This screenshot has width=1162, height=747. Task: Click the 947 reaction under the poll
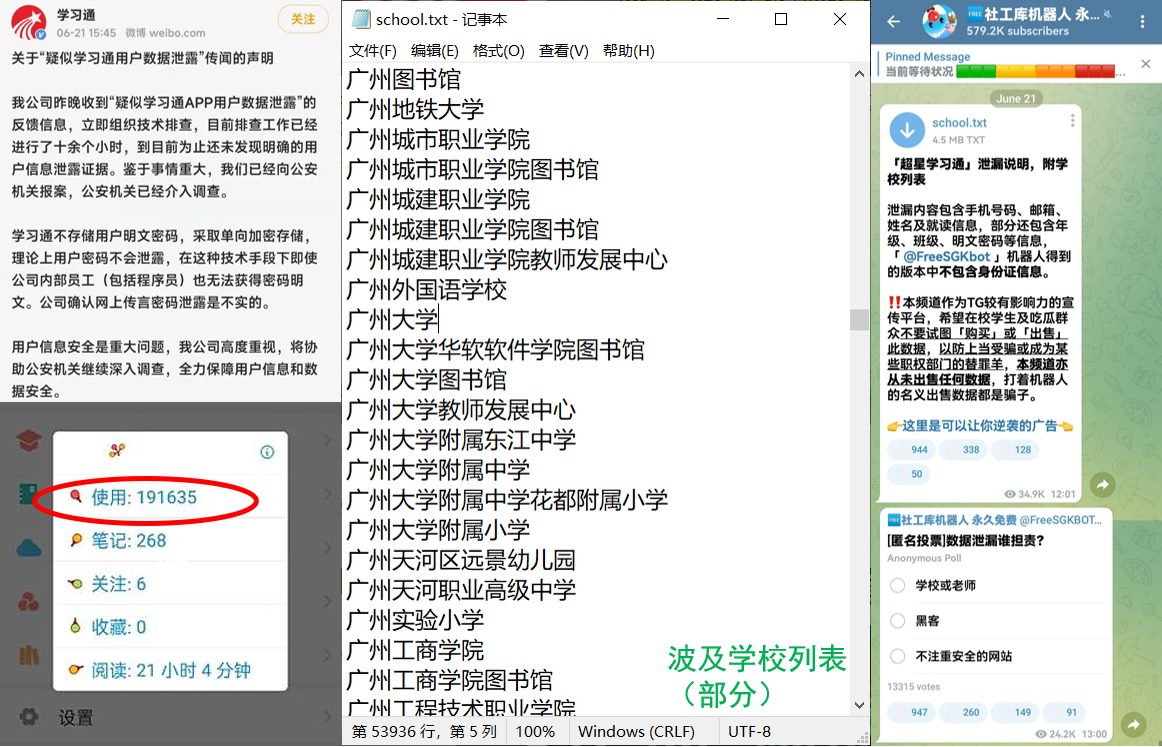[x=912, y=712]
